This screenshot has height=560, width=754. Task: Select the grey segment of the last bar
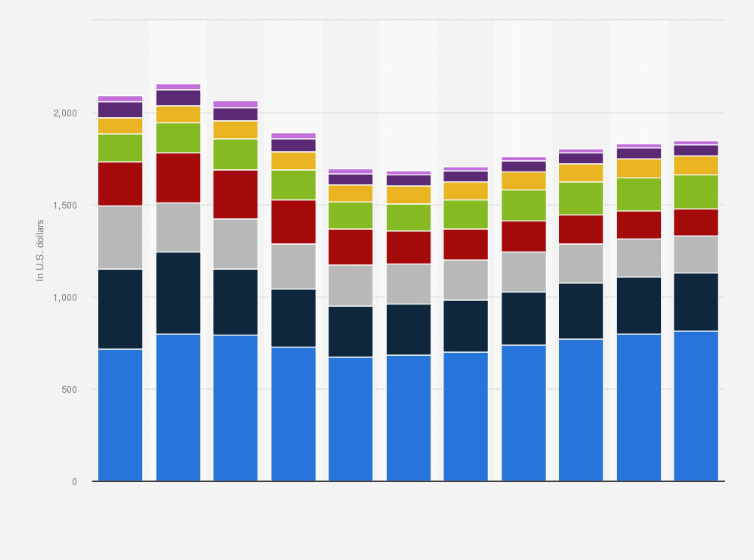[x=696, y=255]
